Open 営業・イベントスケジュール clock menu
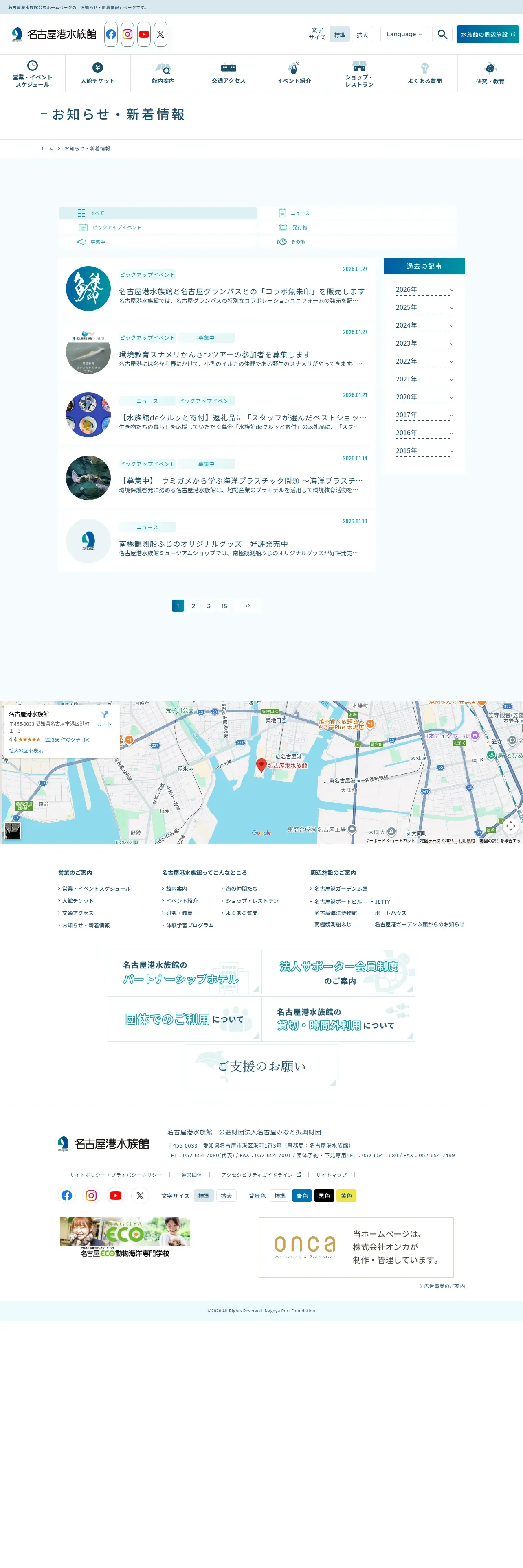The height and width of the screenshot is (1568, 523). (33, 74)
